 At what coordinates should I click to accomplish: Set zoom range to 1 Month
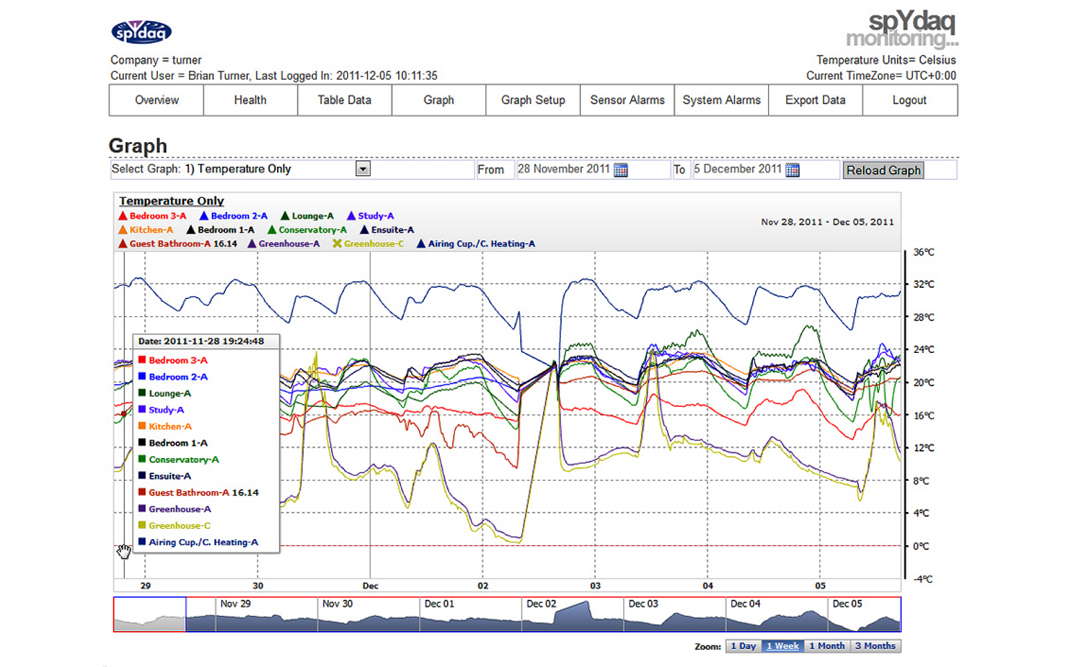826,646
